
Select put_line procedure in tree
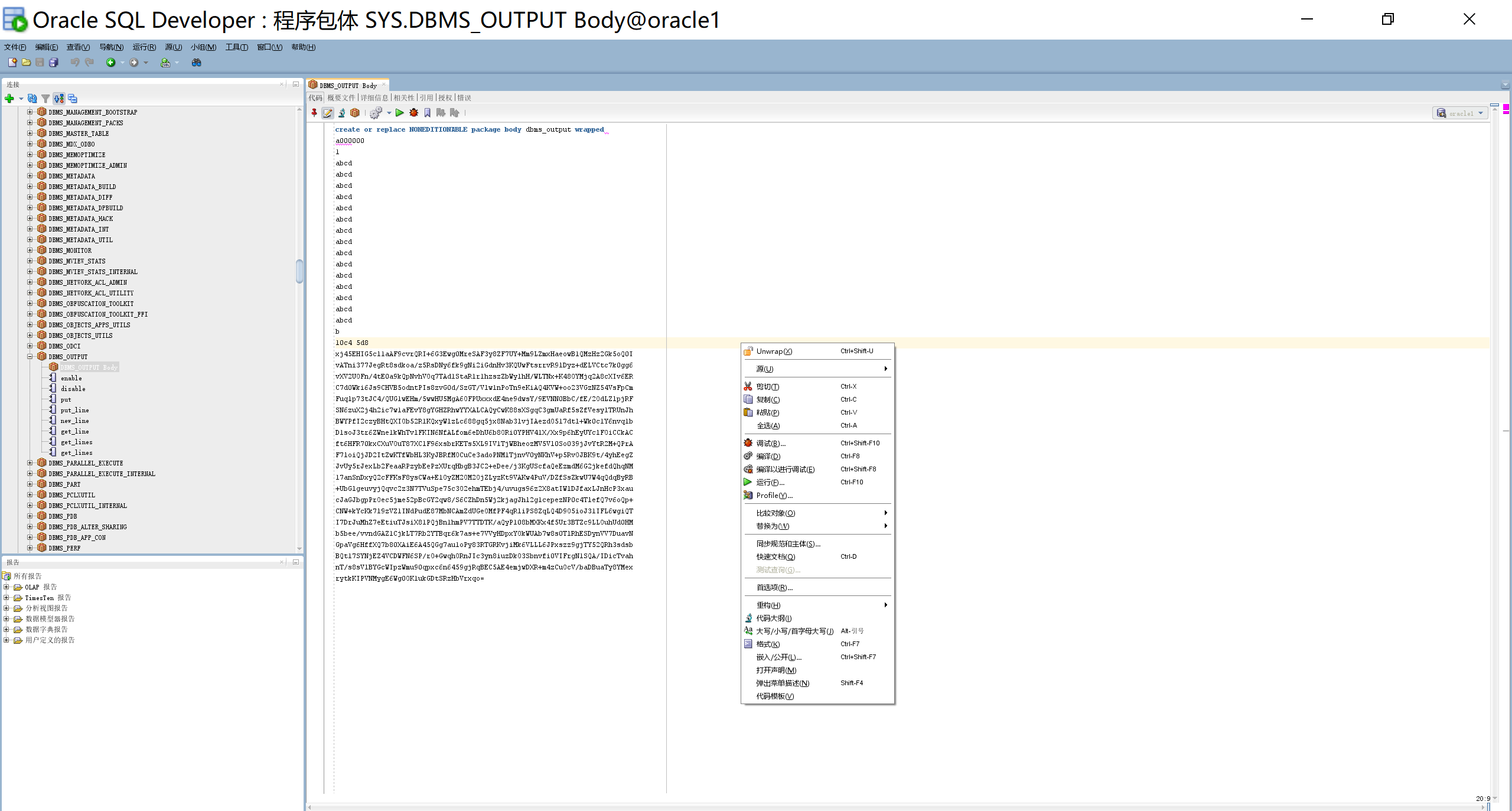pos(74,410)
